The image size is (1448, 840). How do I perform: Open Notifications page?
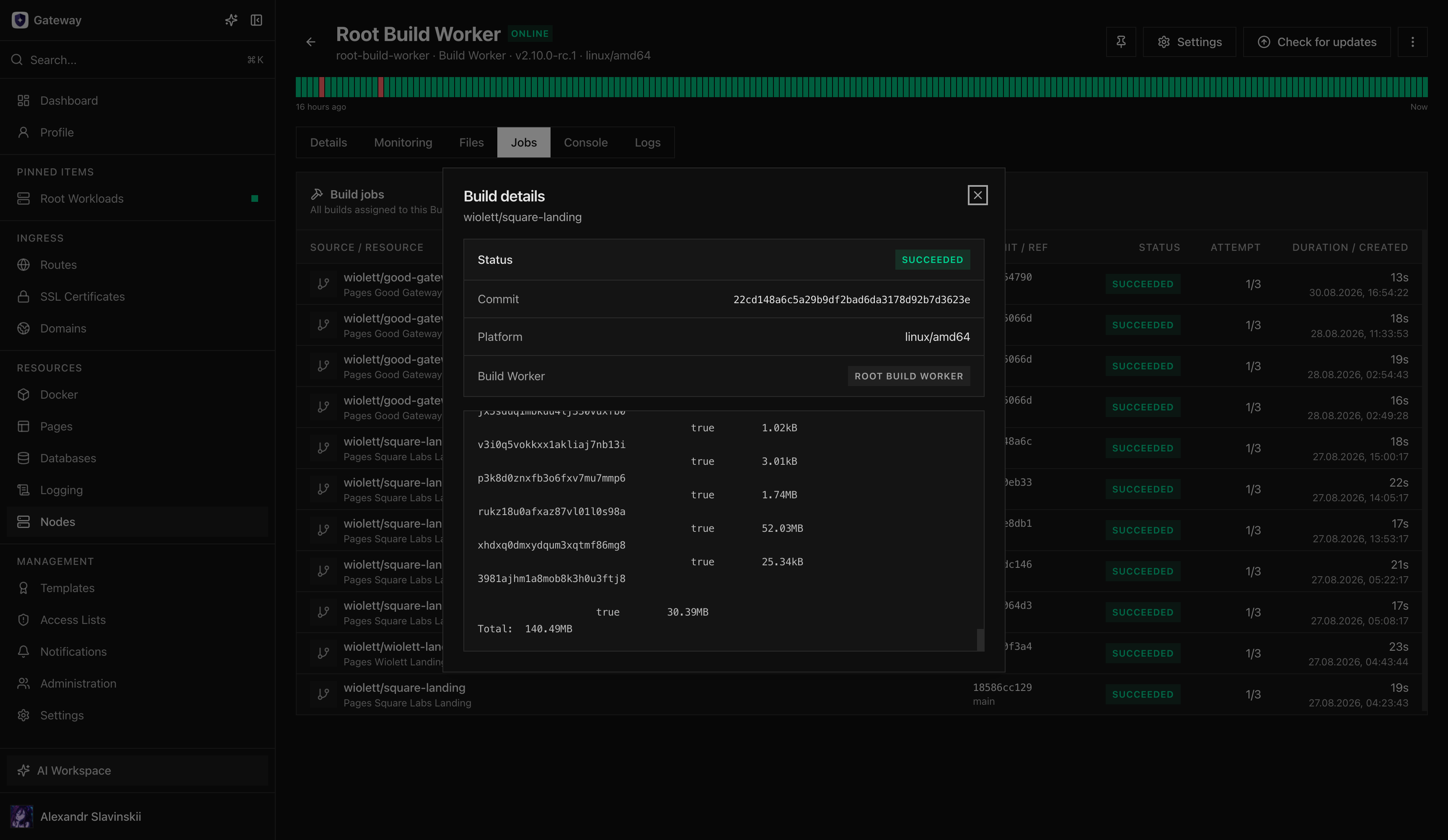pos(137,652)
